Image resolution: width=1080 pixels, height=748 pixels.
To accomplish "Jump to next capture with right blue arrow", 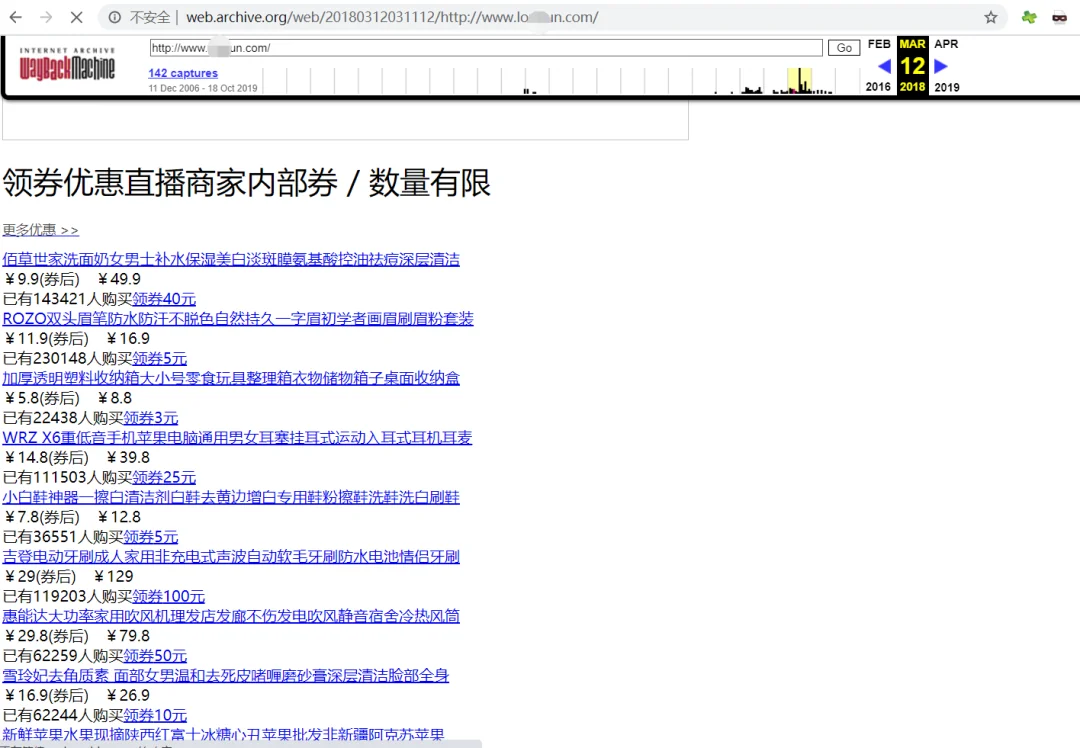I will pos(941,66).
